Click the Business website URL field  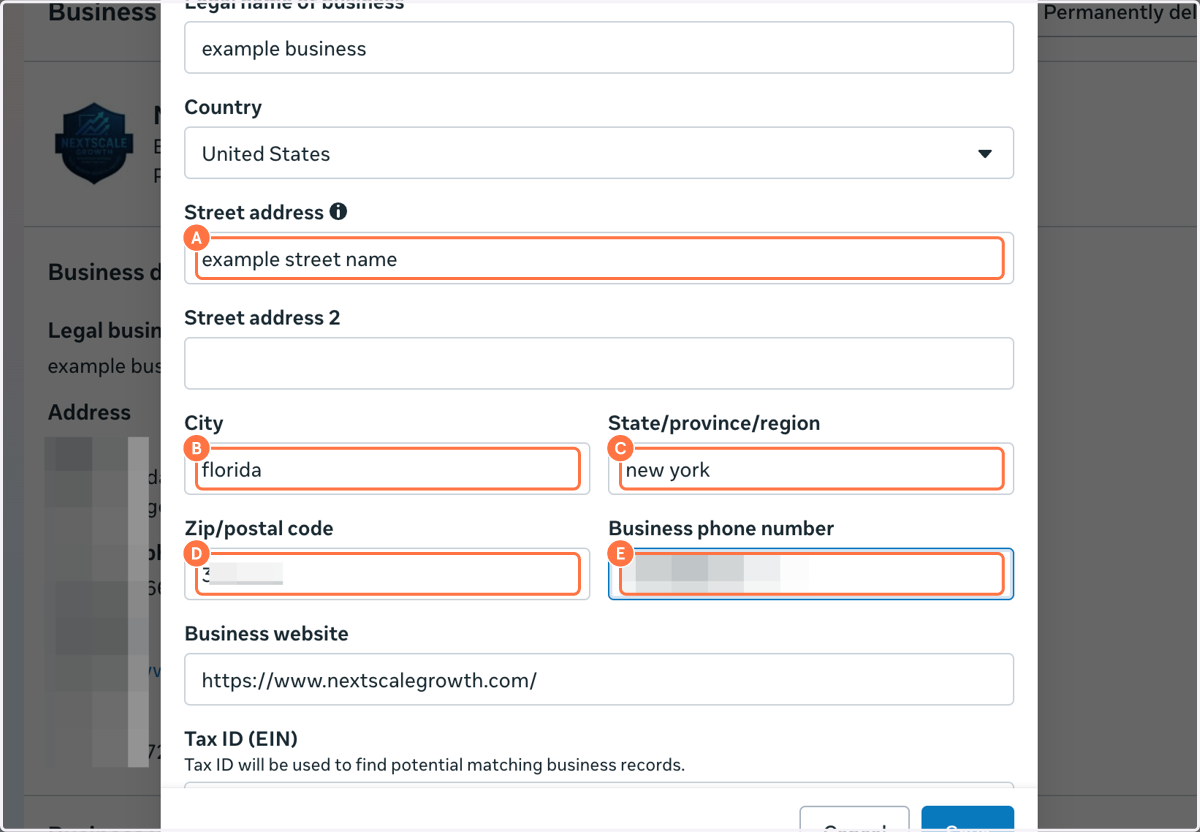pos(599,680)
